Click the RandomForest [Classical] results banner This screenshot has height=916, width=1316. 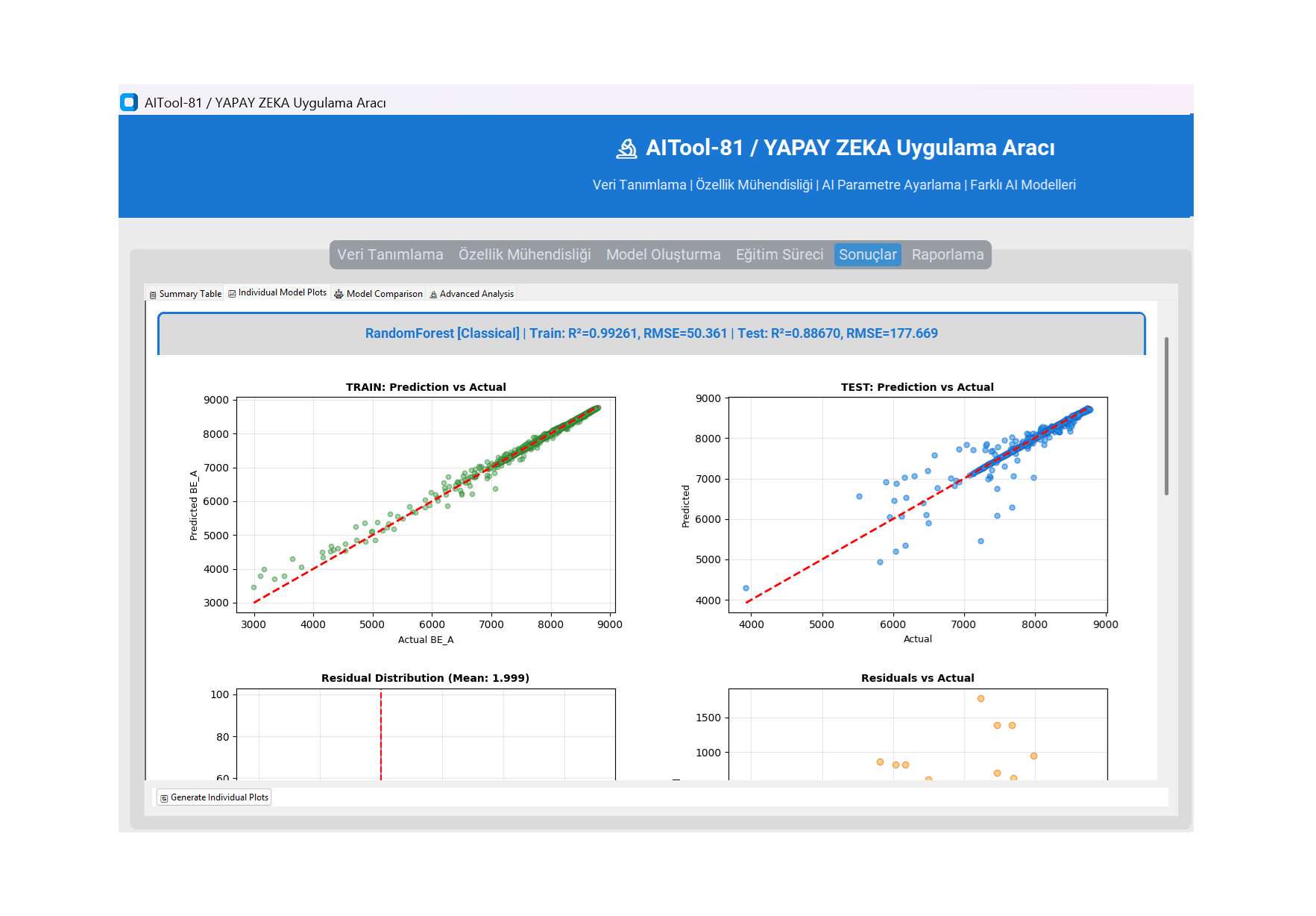tap(652, 333)
